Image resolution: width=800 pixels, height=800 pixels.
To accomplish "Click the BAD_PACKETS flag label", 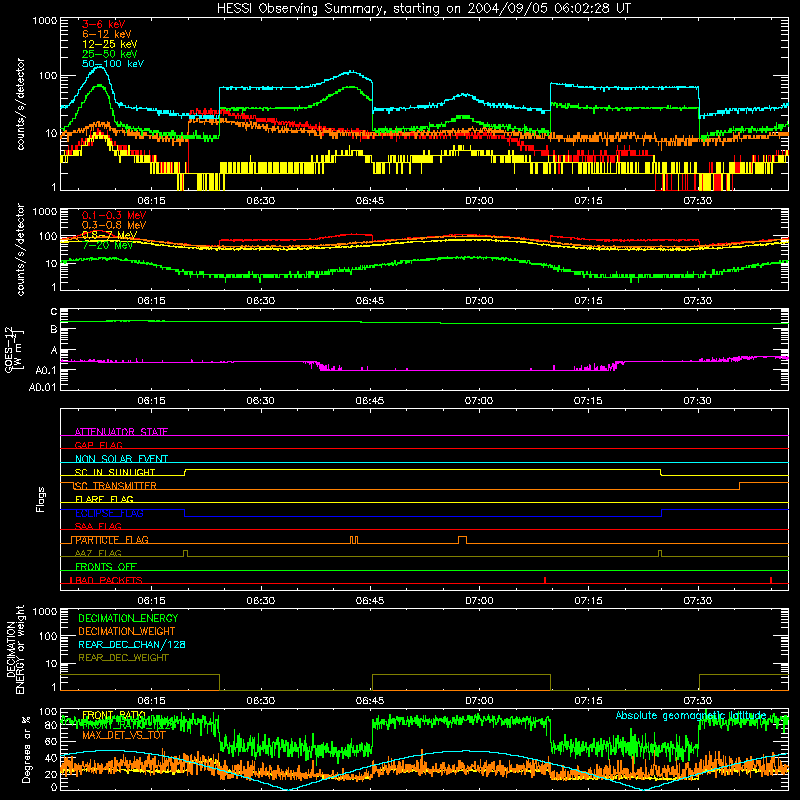I will (109, 580).
